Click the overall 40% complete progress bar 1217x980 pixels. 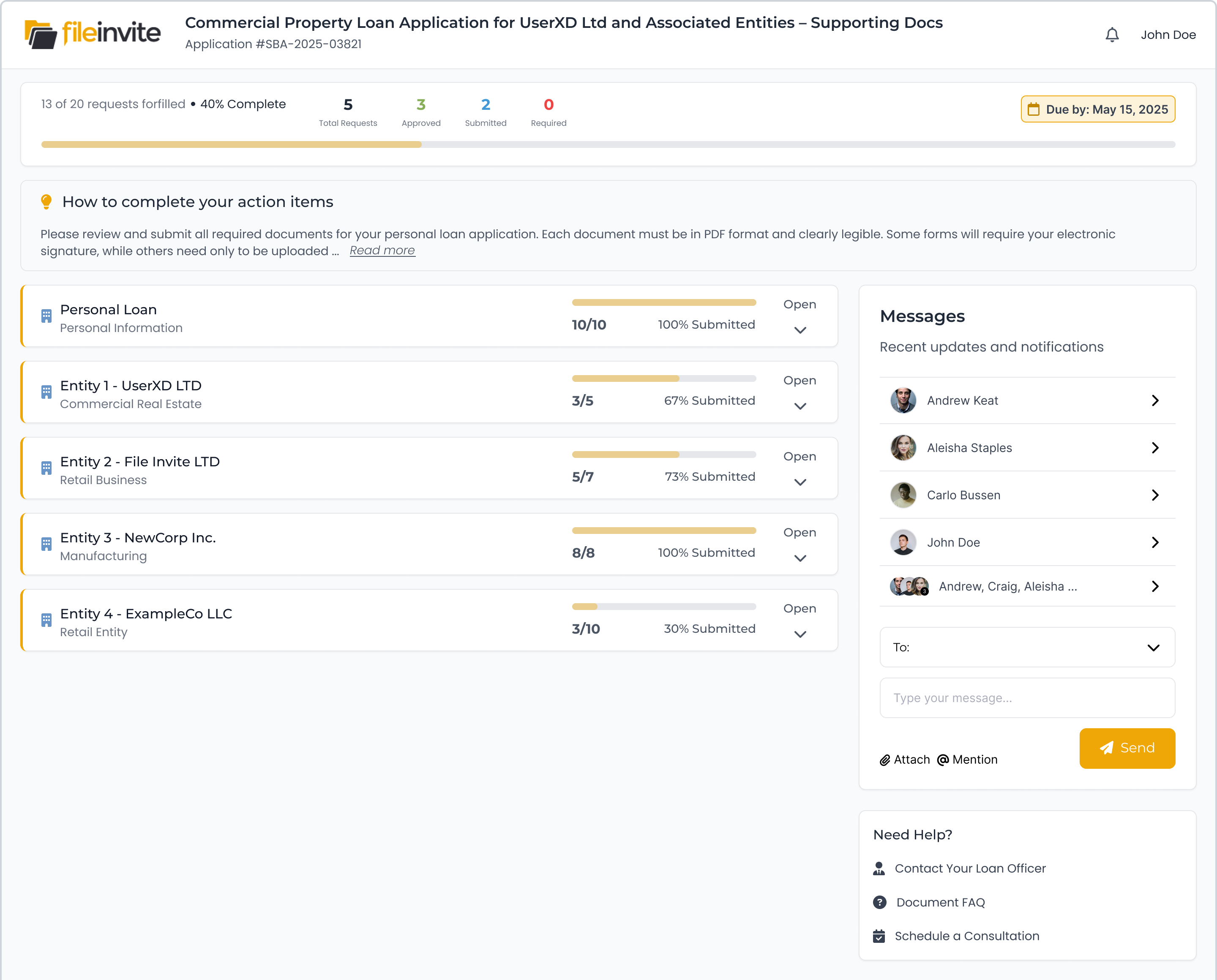tap(608, 144)
